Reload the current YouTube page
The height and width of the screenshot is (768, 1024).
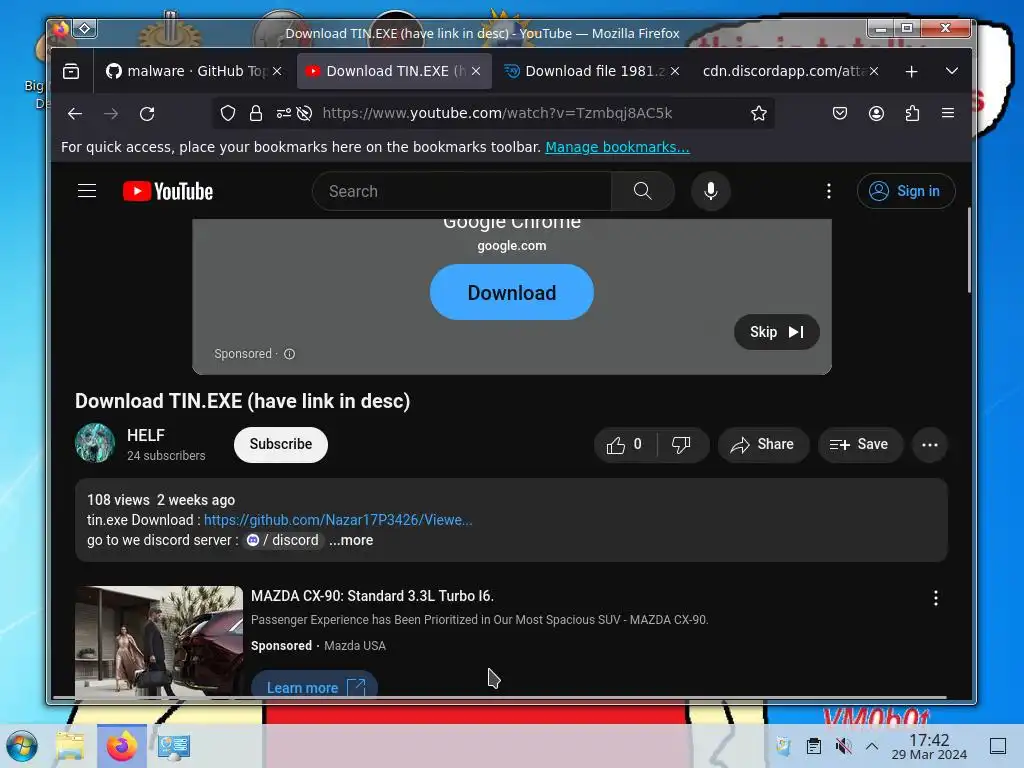(x=147, y=114)
